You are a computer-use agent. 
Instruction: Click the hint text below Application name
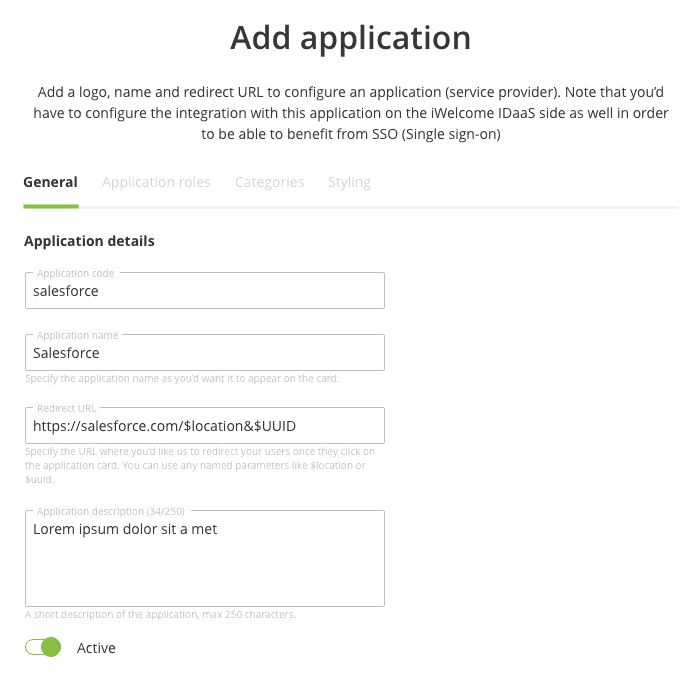(181, 379)
